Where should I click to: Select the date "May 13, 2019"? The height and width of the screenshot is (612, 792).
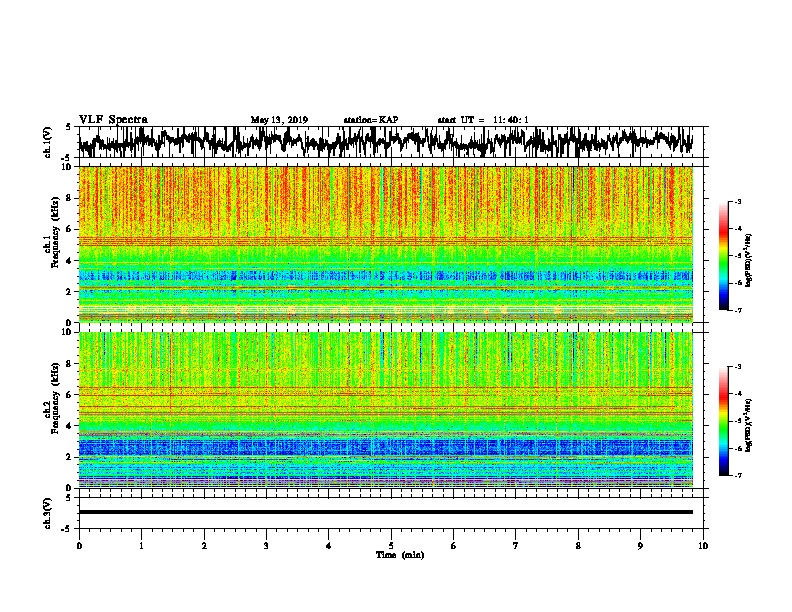point(279,120)
